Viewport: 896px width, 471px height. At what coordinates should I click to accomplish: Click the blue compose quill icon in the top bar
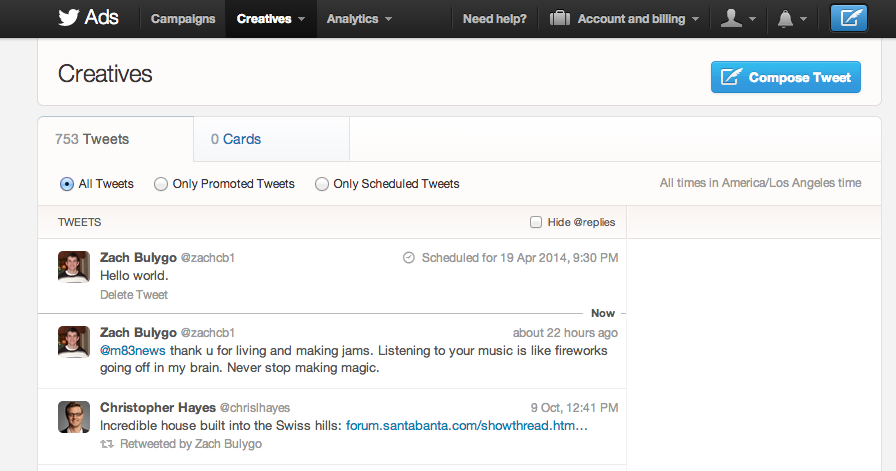(x=849, y=18)
